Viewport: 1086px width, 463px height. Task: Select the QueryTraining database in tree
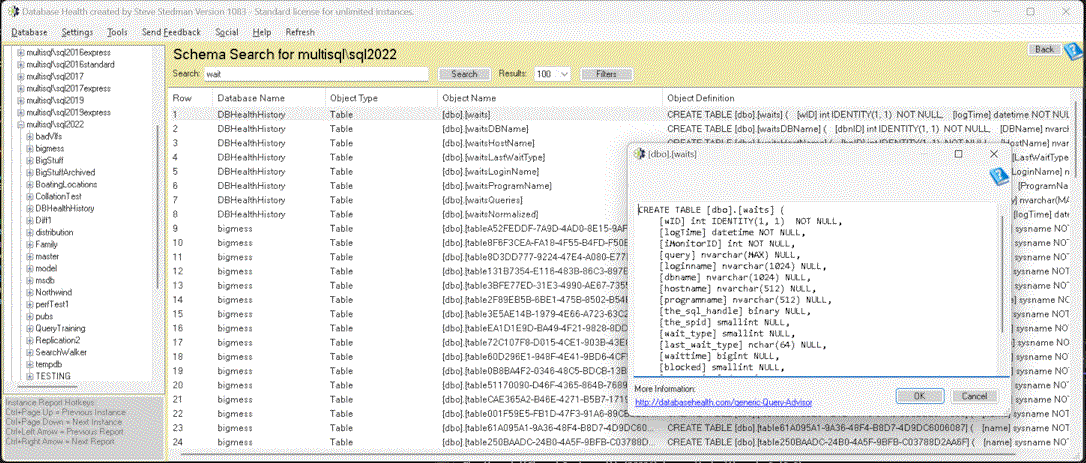(x=60, y=328)
